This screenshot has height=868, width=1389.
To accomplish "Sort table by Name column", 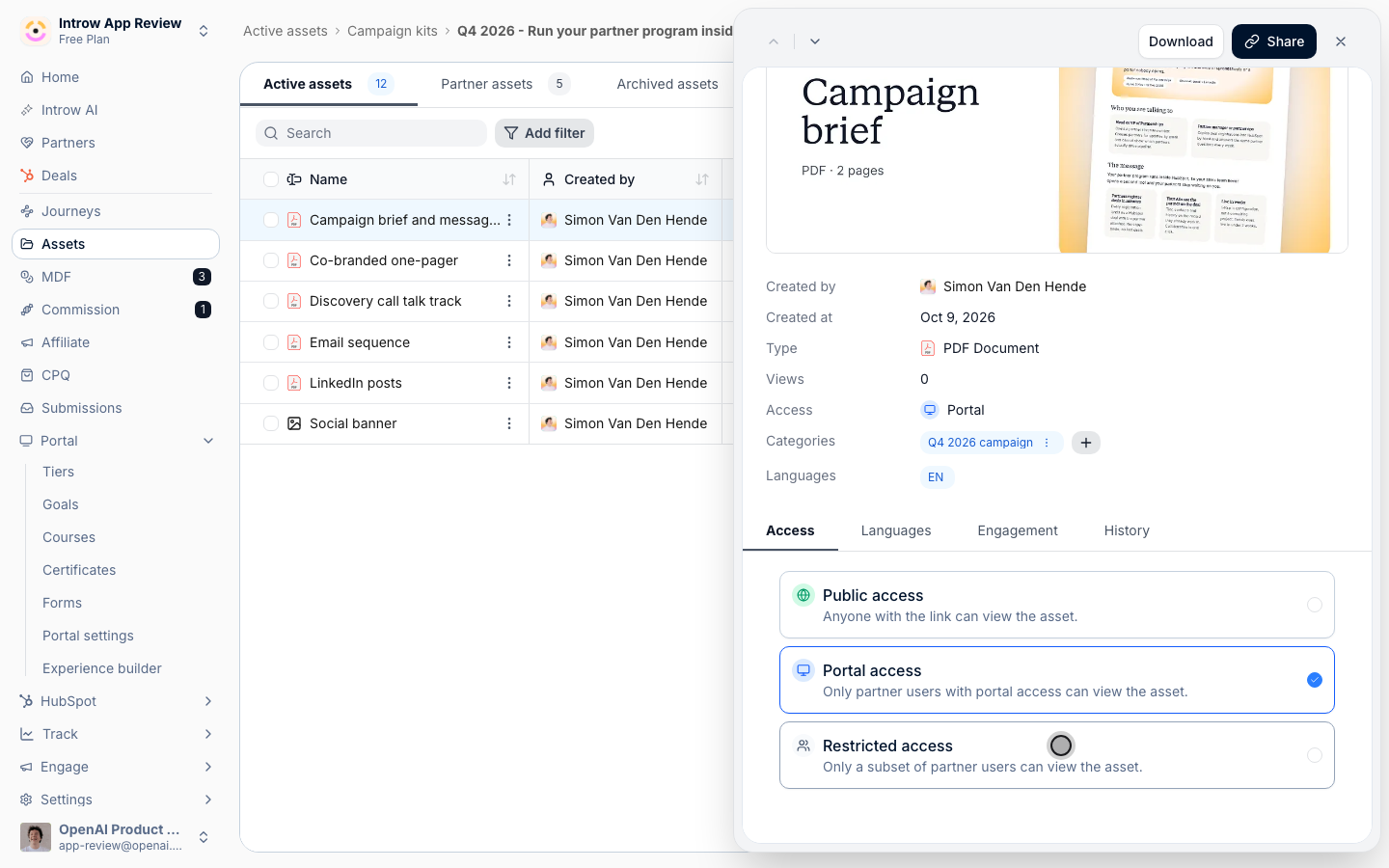I will click(x=509, y=179).
